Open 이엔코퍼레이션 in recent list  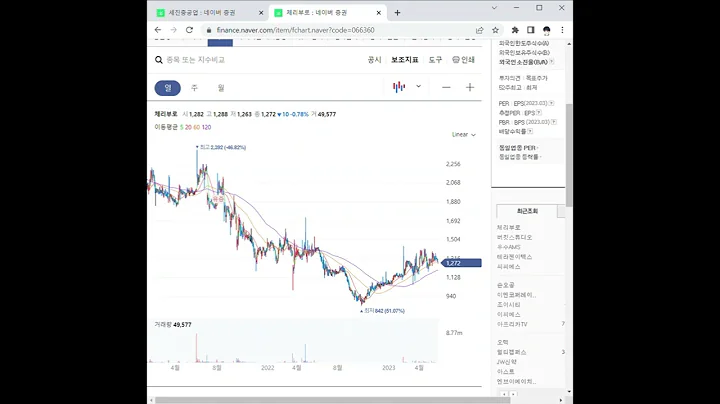coord(517,295)
